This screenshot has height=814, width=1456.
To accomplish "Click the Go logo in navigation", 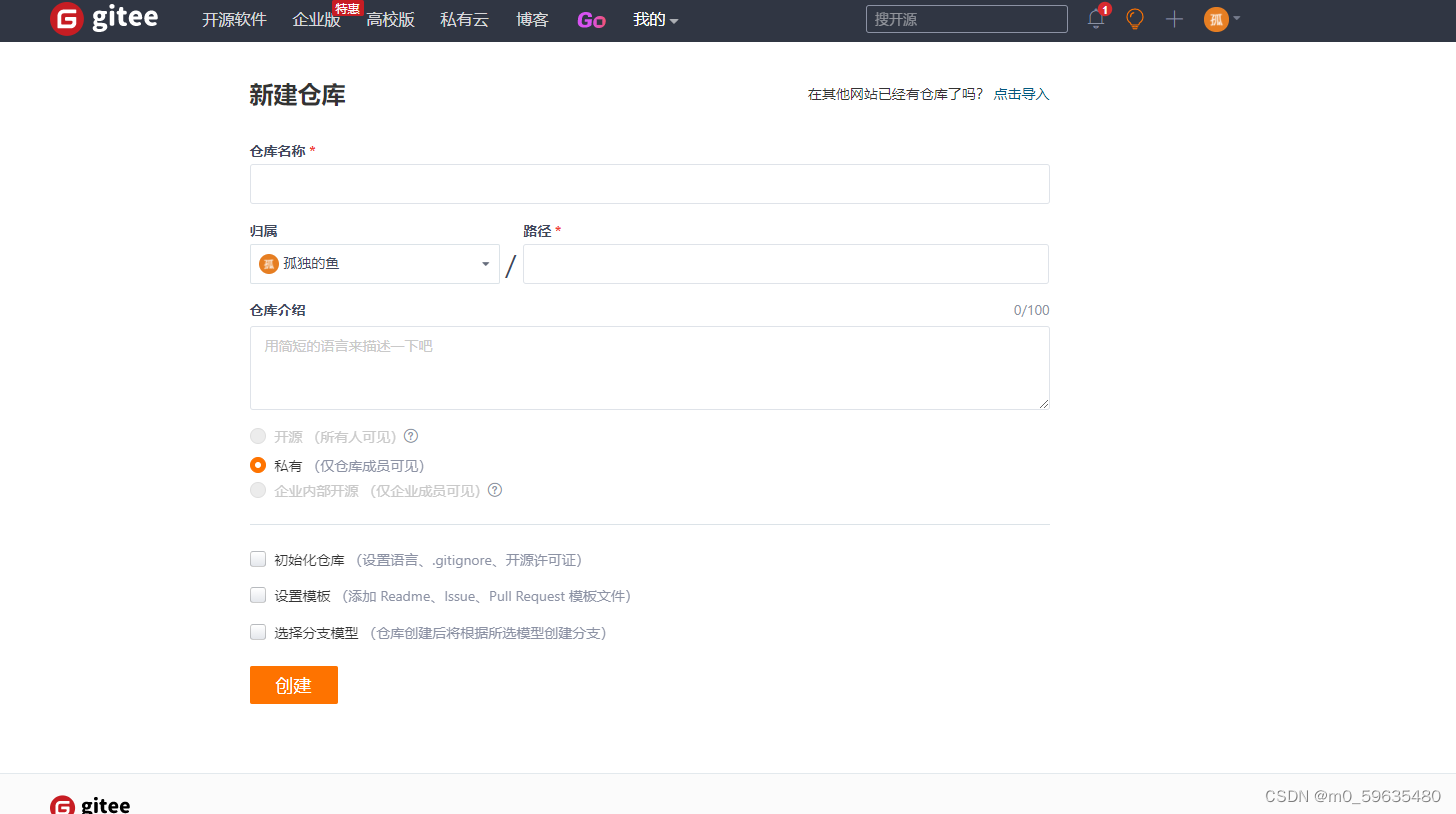I will pos(591,20).
